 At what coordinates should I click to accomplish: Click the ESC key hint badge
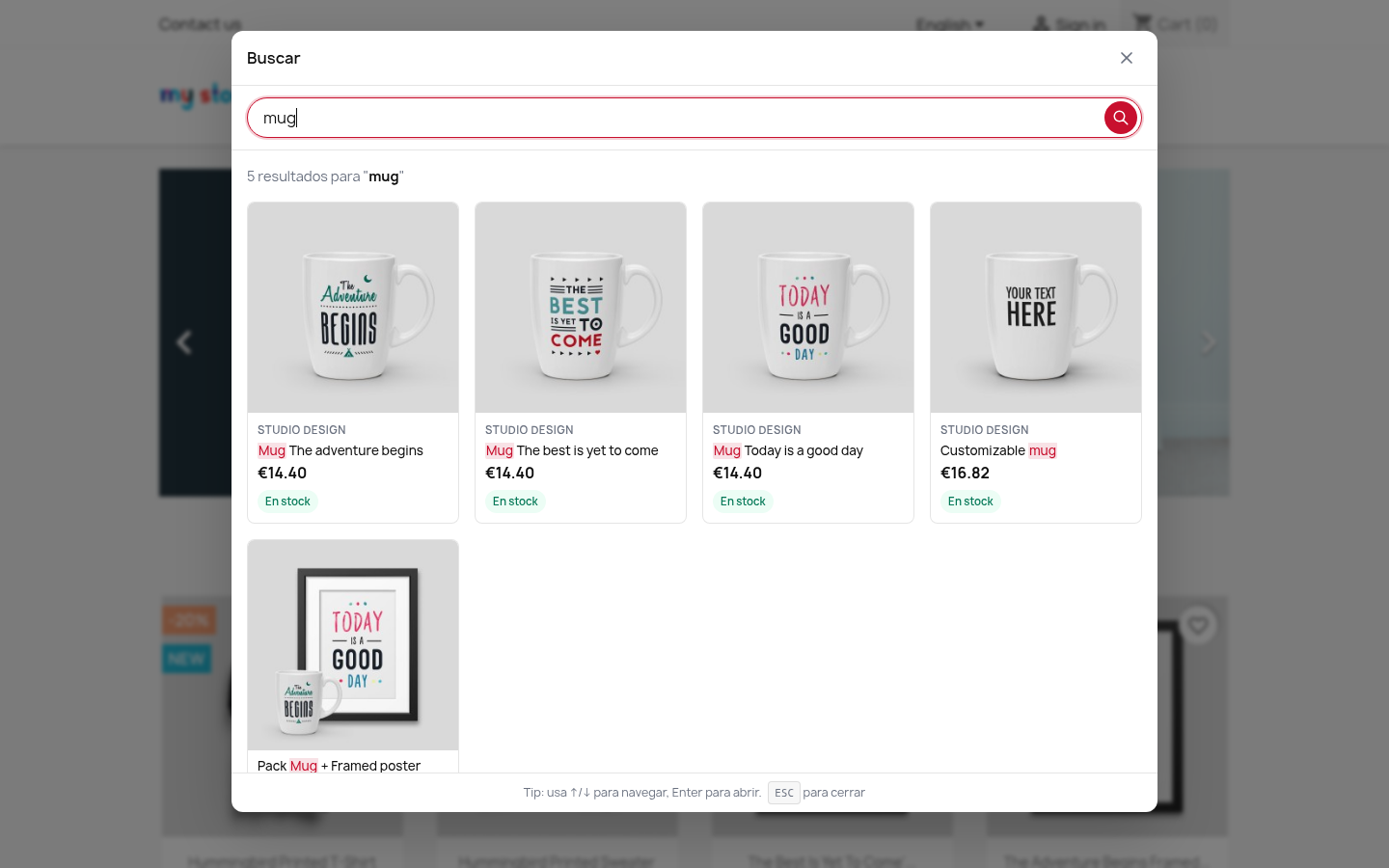tap(784, 792)
